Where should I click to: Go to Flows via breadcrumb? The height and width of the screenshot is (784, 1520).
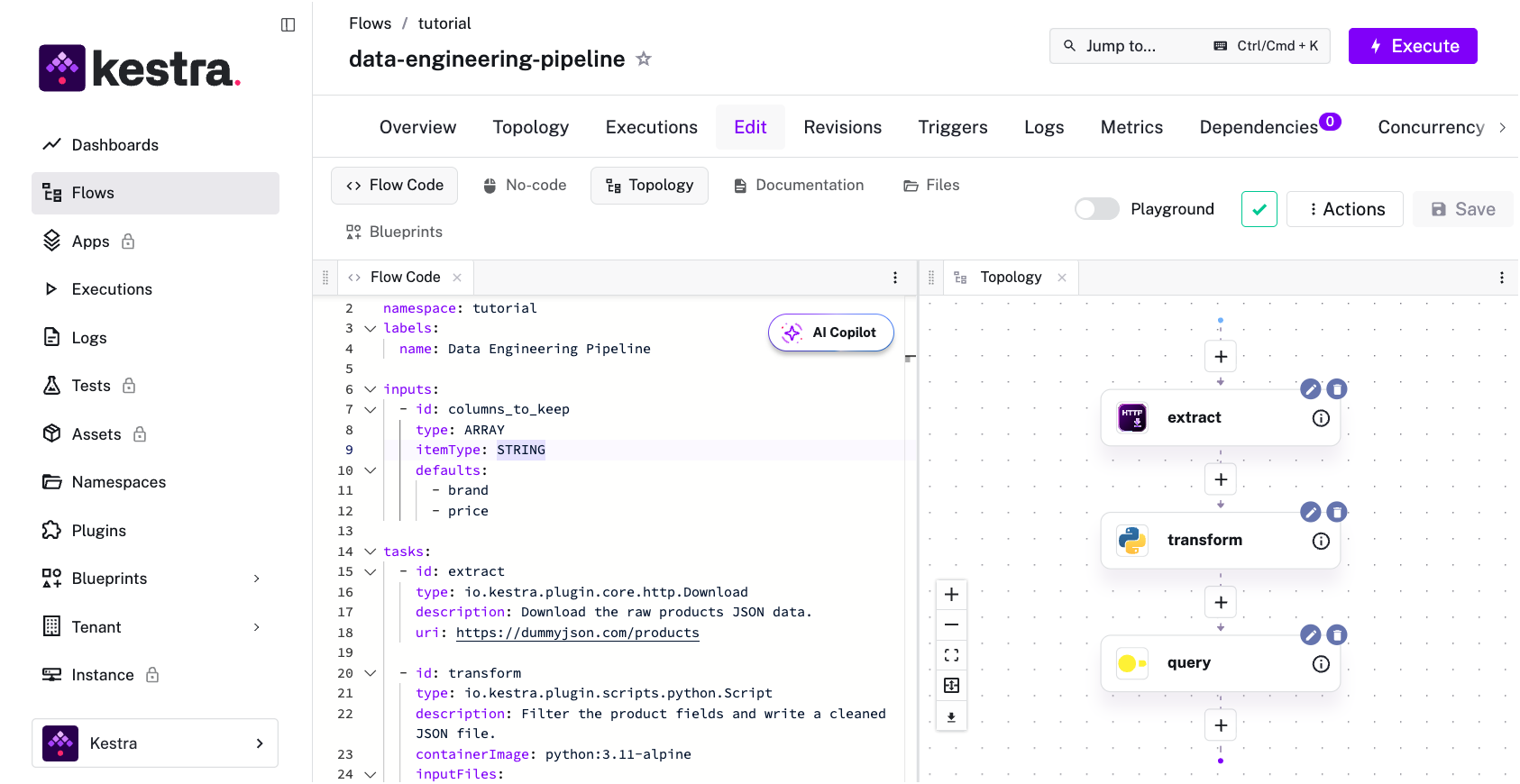[370, 23]
